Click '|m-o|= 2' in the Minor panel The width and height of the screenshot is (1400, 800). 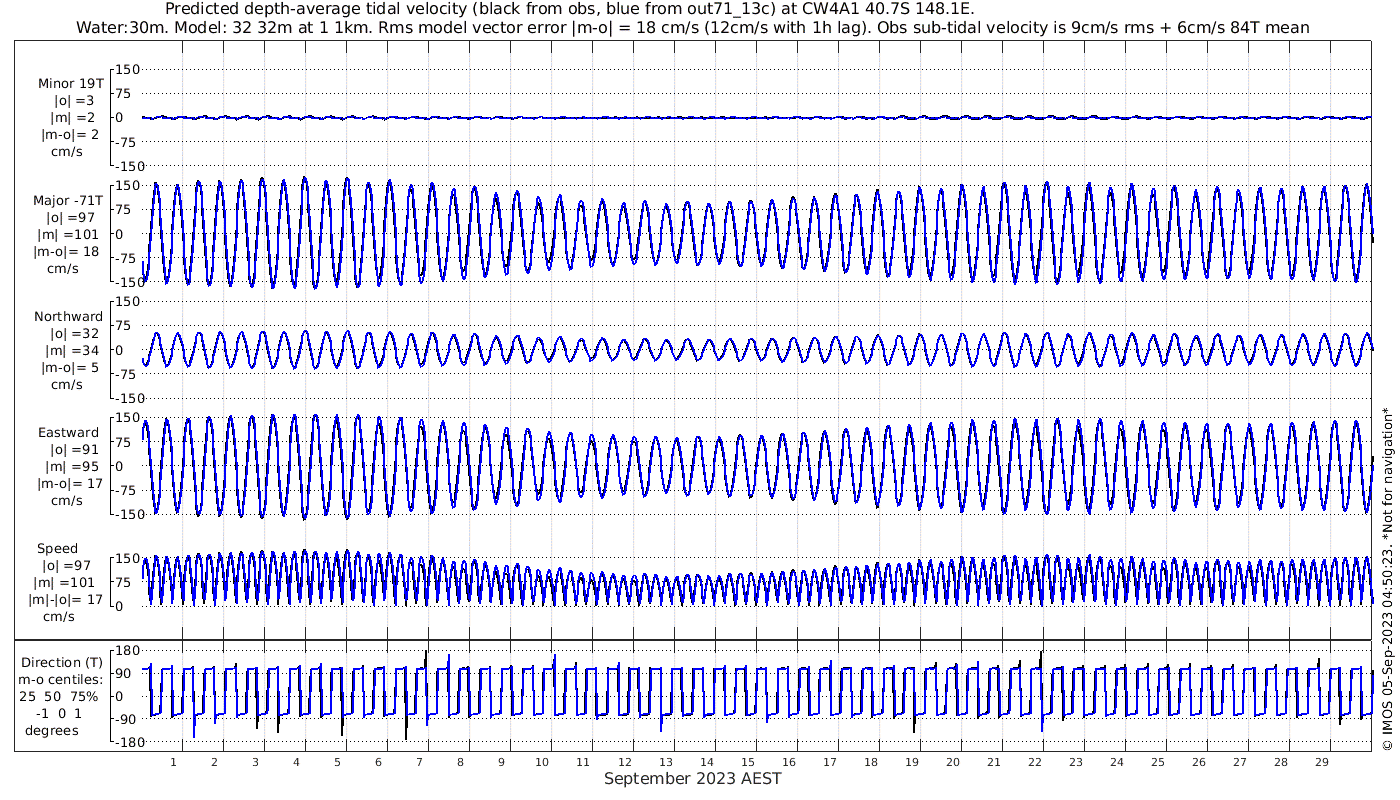pyautogui.click(x=70, y=135)
